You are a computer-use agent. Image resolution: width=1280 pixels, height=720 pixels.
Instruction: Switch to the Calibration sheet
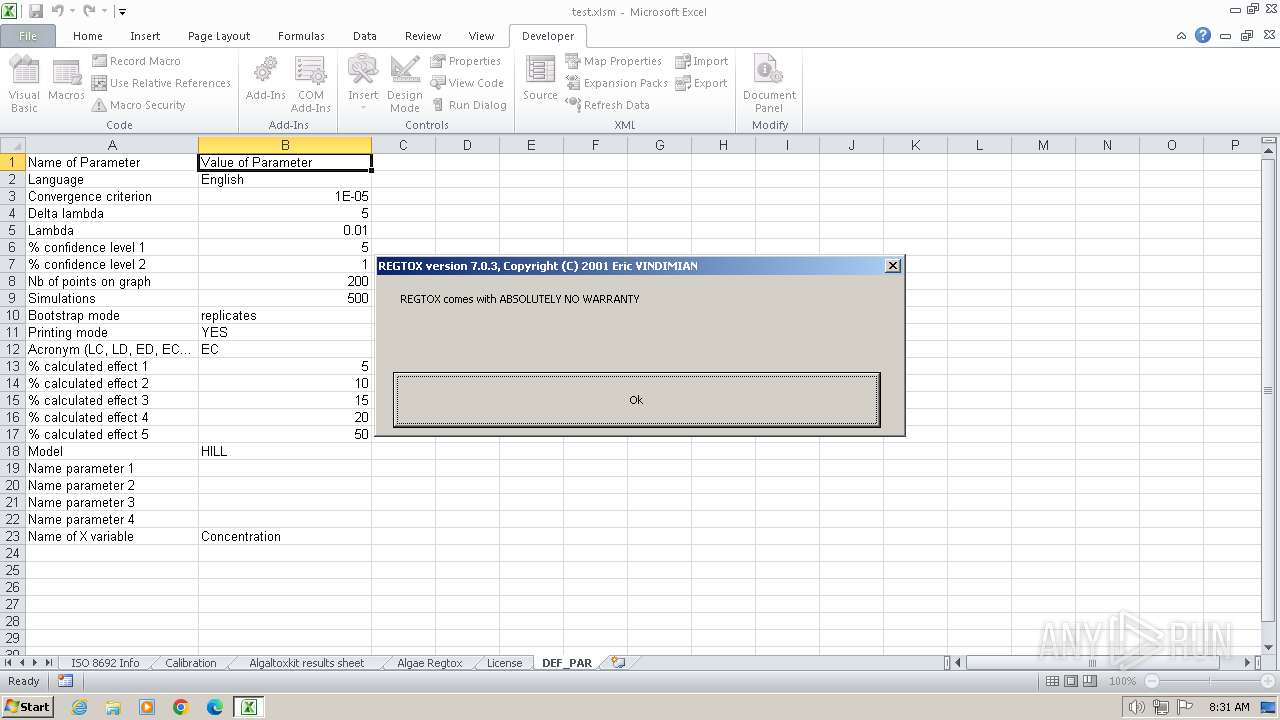pyautogui.click(x=190, y=663)
